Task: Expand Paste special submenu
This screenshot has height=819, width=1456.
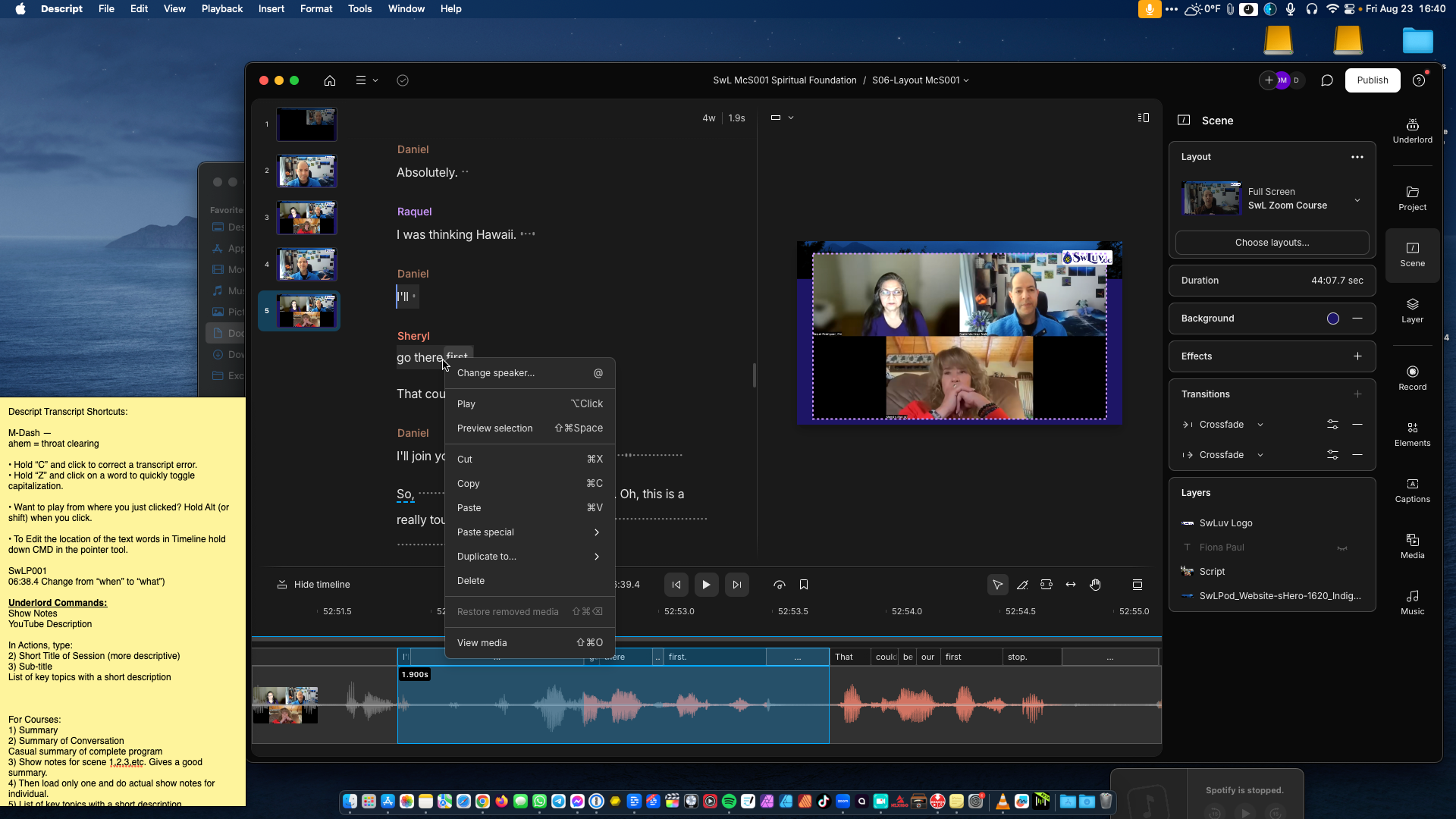Action: [x=529, y=532]
